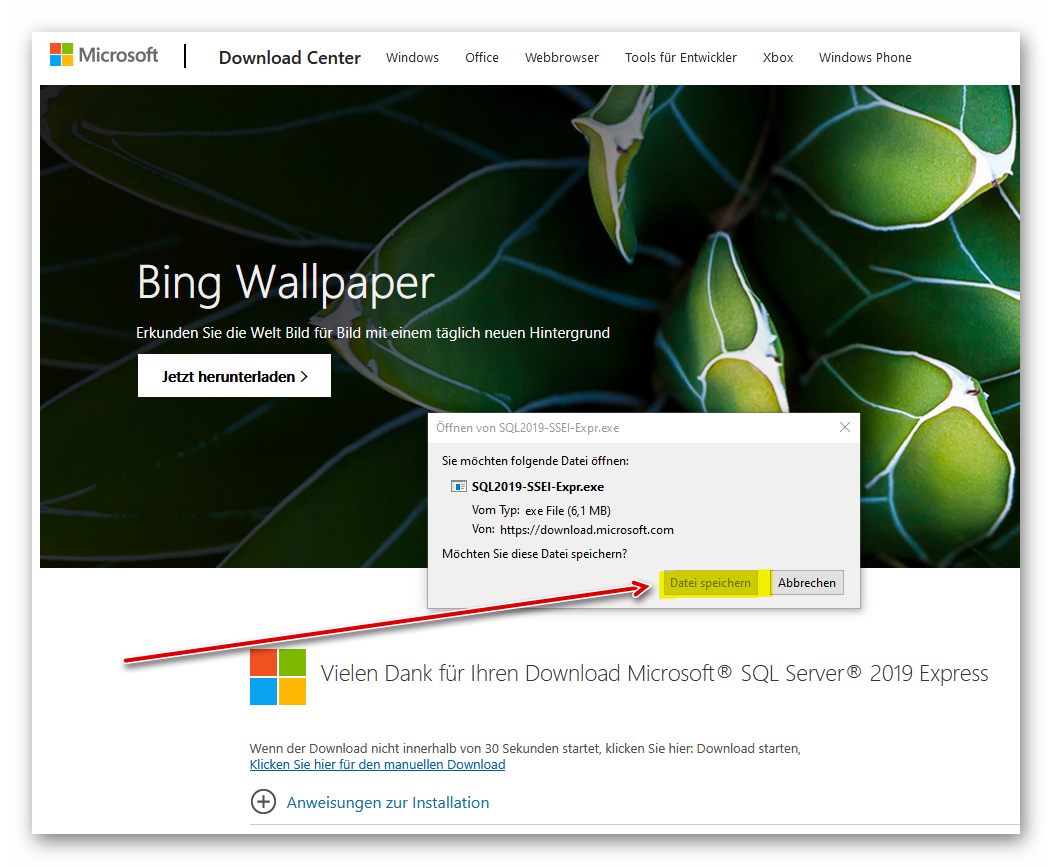Follow the manual download link

point(377,765)
